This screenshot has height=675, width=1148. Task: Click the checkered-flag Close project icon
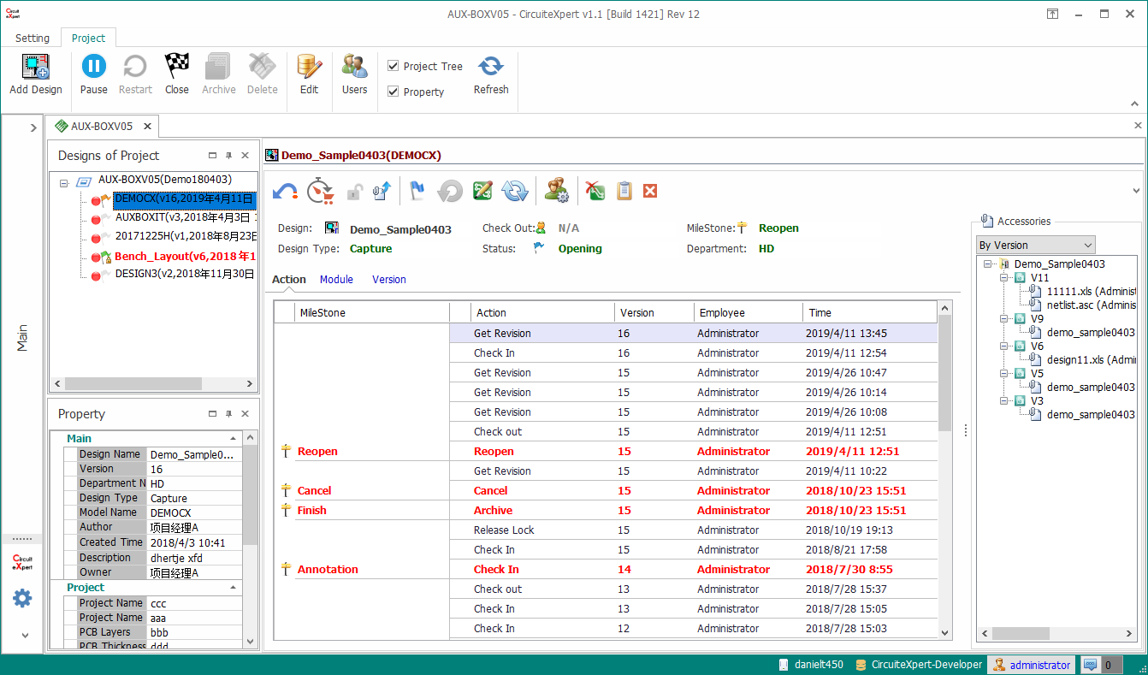pos(176,67)
